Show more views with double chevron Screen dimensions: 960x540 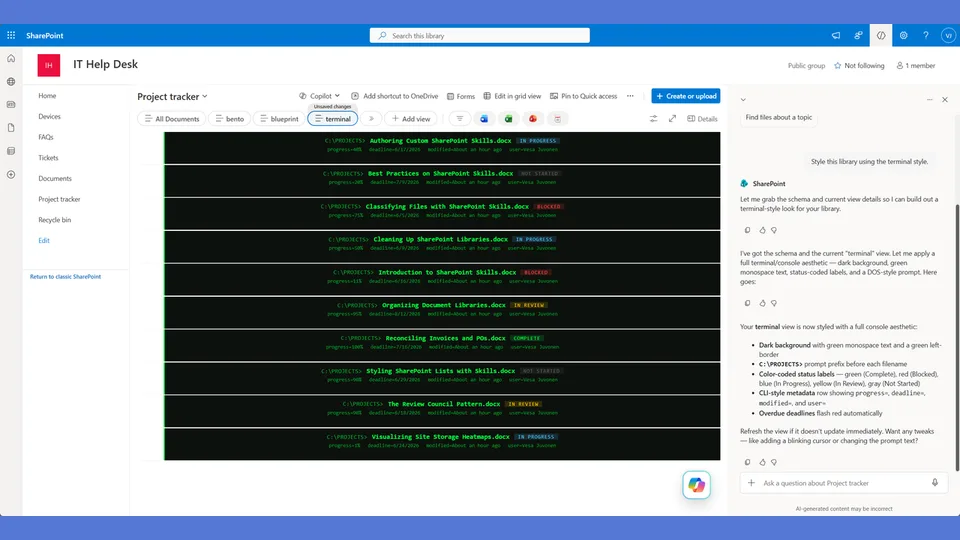coord(371,119)
